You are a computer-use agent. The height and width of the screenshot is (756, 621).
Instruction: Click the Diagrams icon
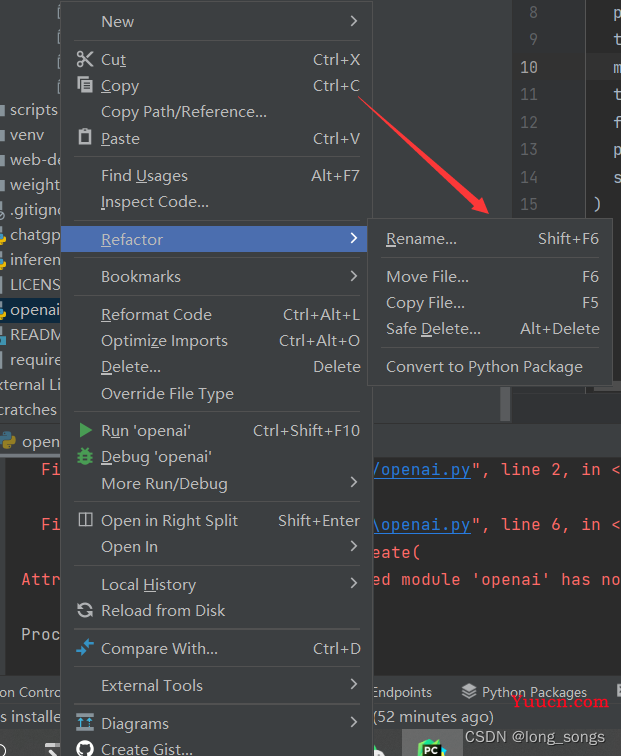85,722
